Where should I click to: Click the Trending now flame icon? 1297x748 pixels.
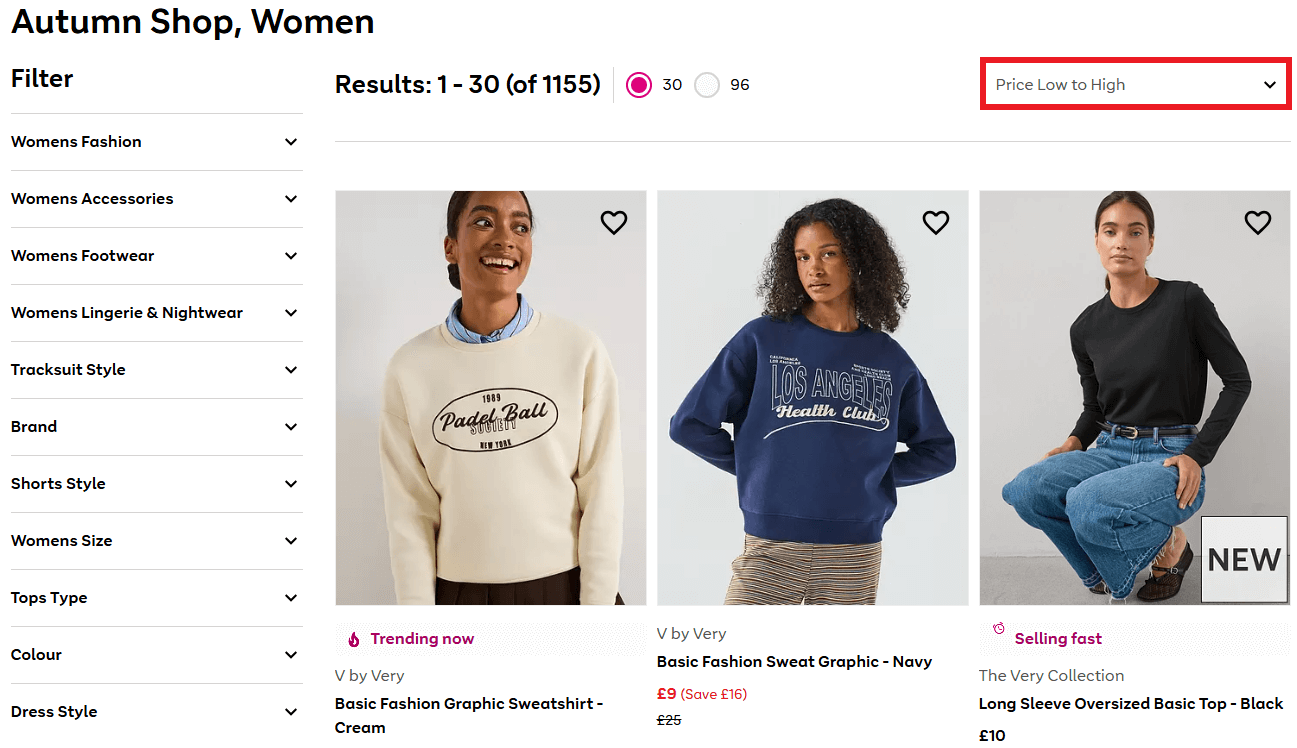[354, 639]
